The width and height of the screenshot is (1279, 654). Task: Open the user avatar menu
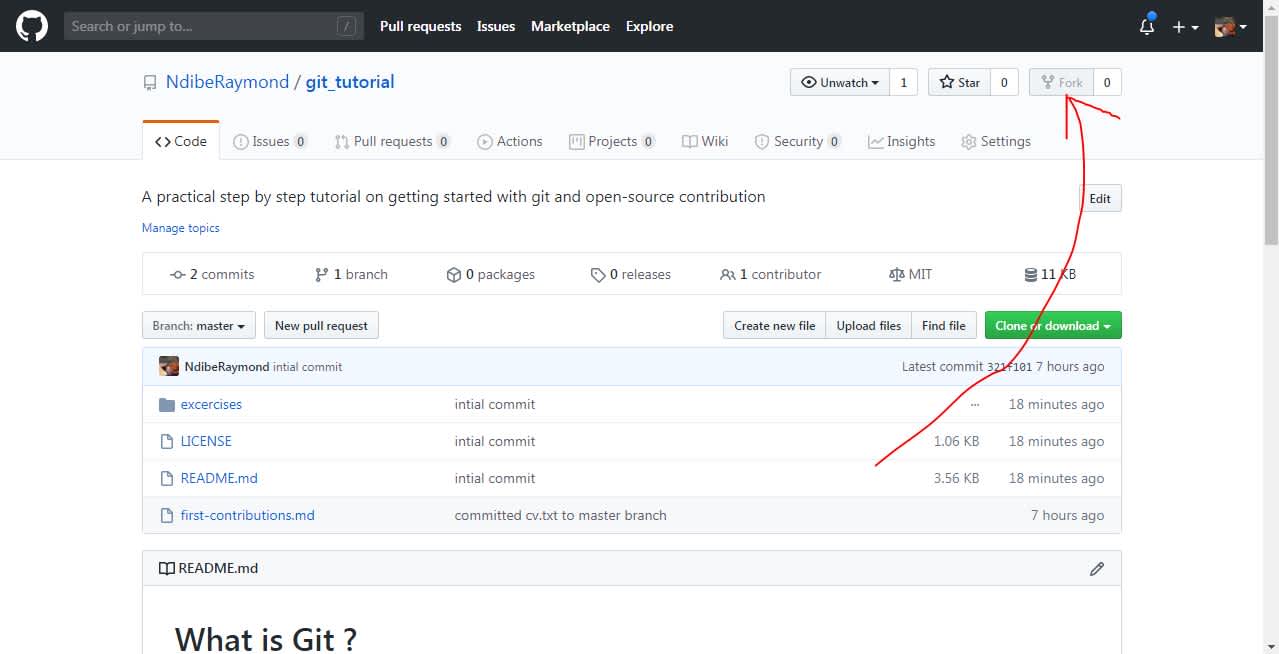coord(1230,27)
